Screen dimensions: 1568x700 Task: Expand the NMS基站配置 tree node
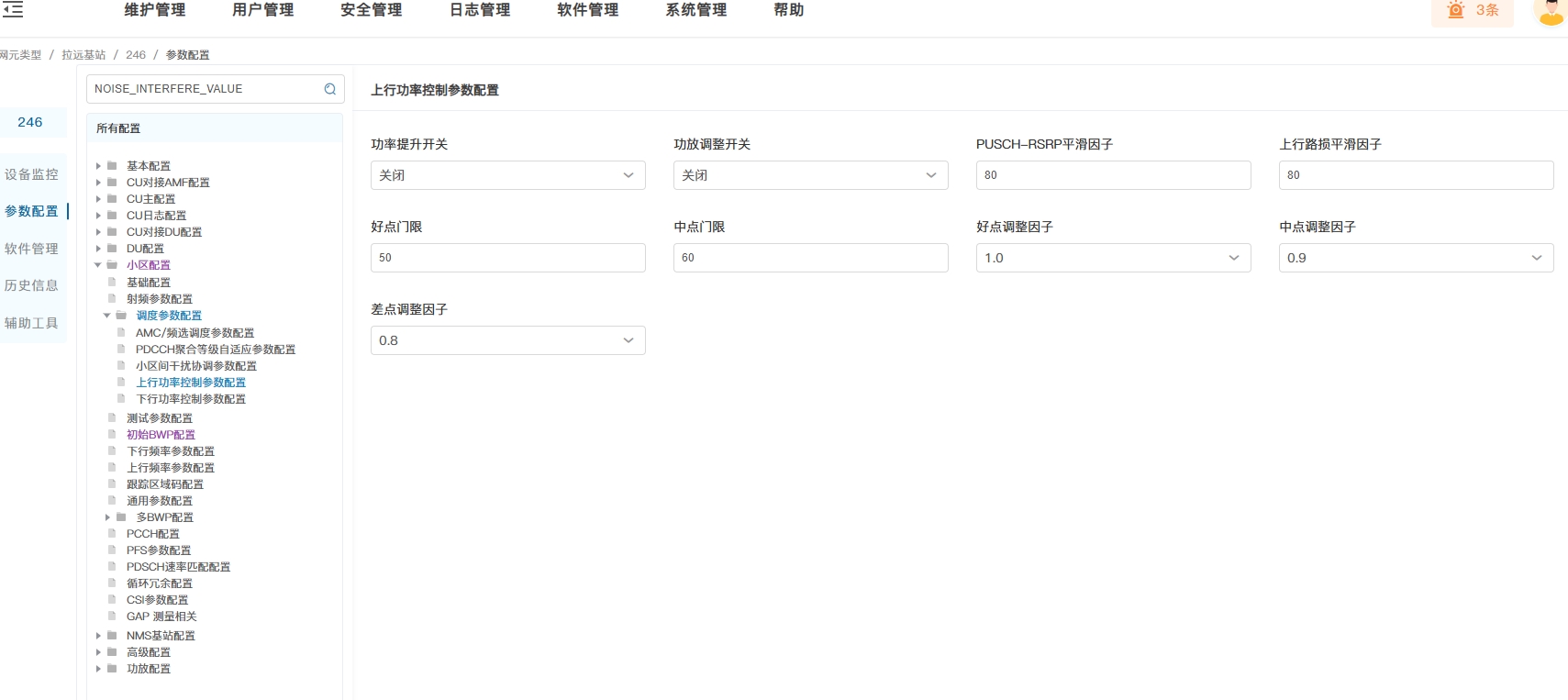(98, 636)
